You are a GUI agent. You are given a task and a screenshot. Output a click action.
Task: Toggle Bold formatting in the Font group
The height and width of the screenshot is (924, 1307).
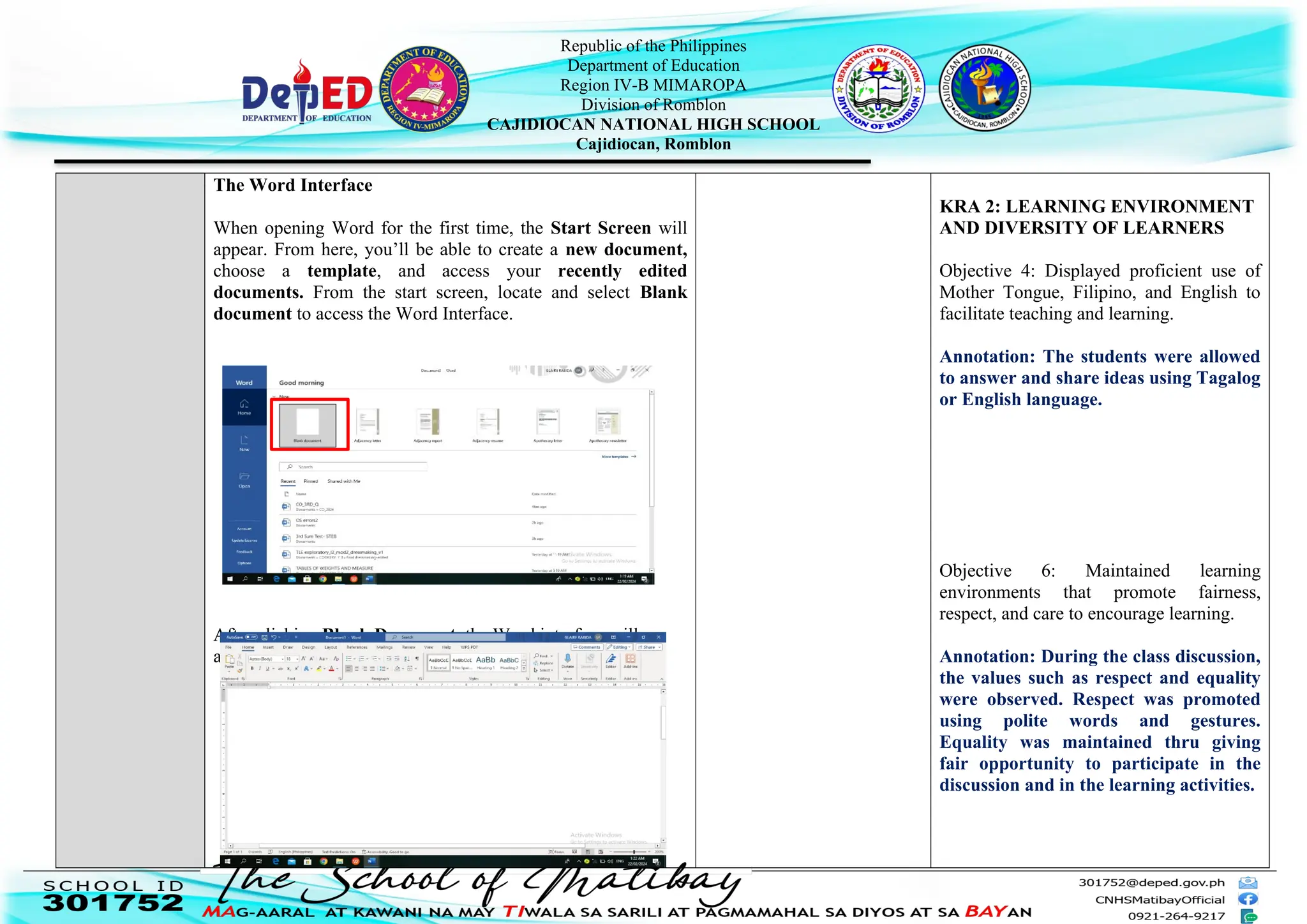pos(252,668)
